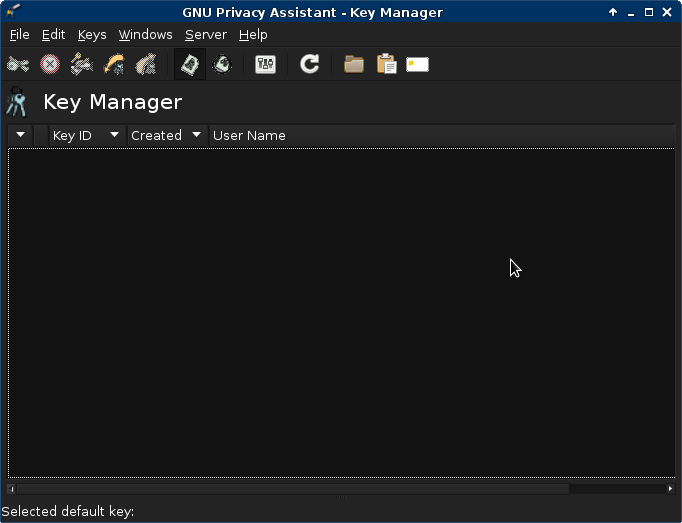Open the Clipboard toolbar icon
682x523 pixels.
(x=386, y=64)
